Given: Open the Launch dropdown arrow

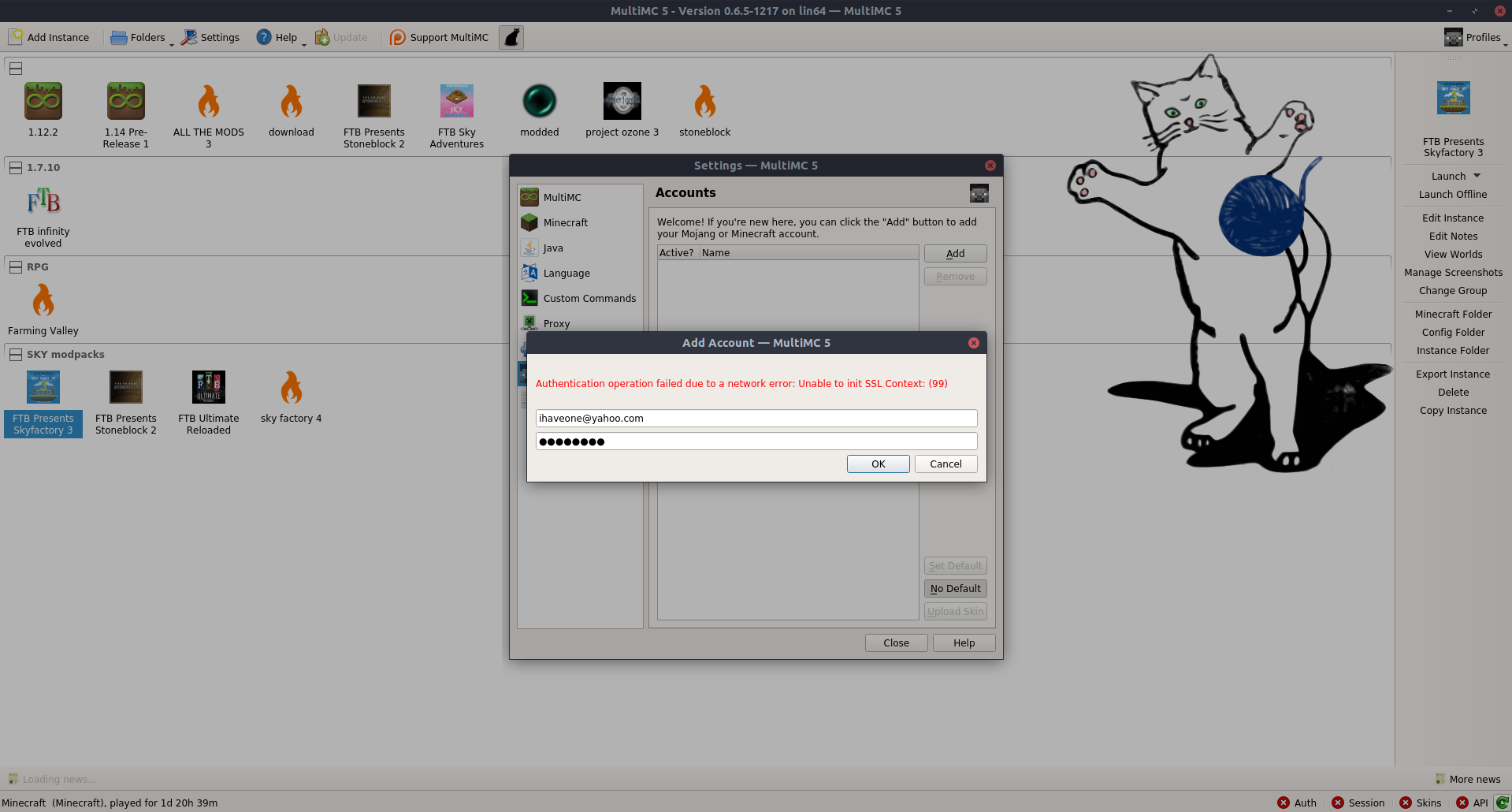Looking at the screenshot, I should tap(1477, 176).
